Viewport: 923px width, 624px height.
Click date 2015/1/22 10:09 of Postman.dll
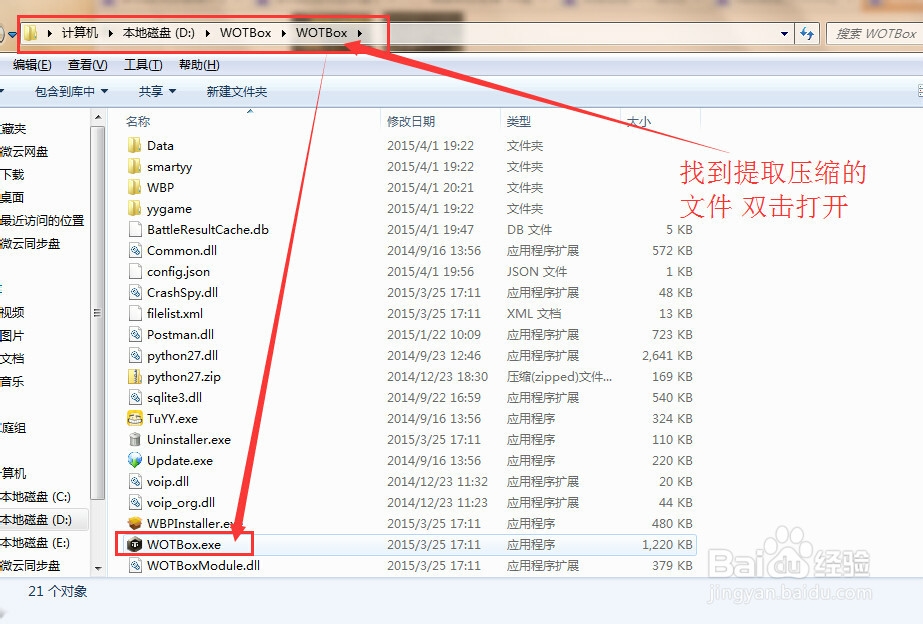[434, 334]
